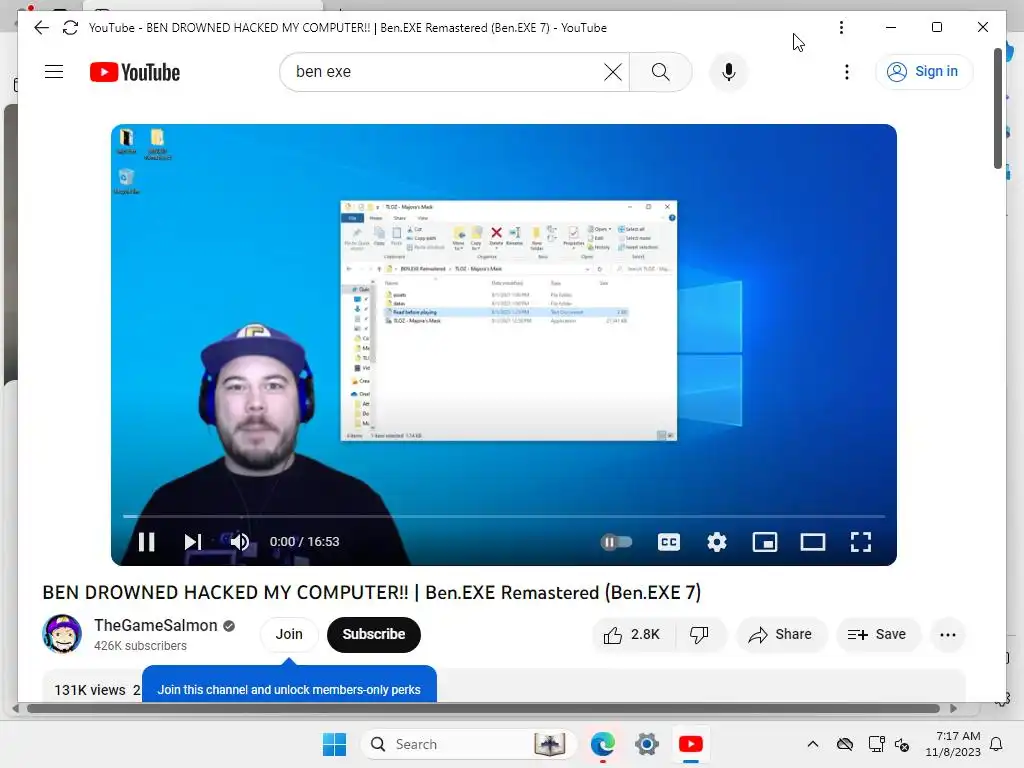Open the player settings gear
Screen dimensions: 1024x768
tap(717, 542)
